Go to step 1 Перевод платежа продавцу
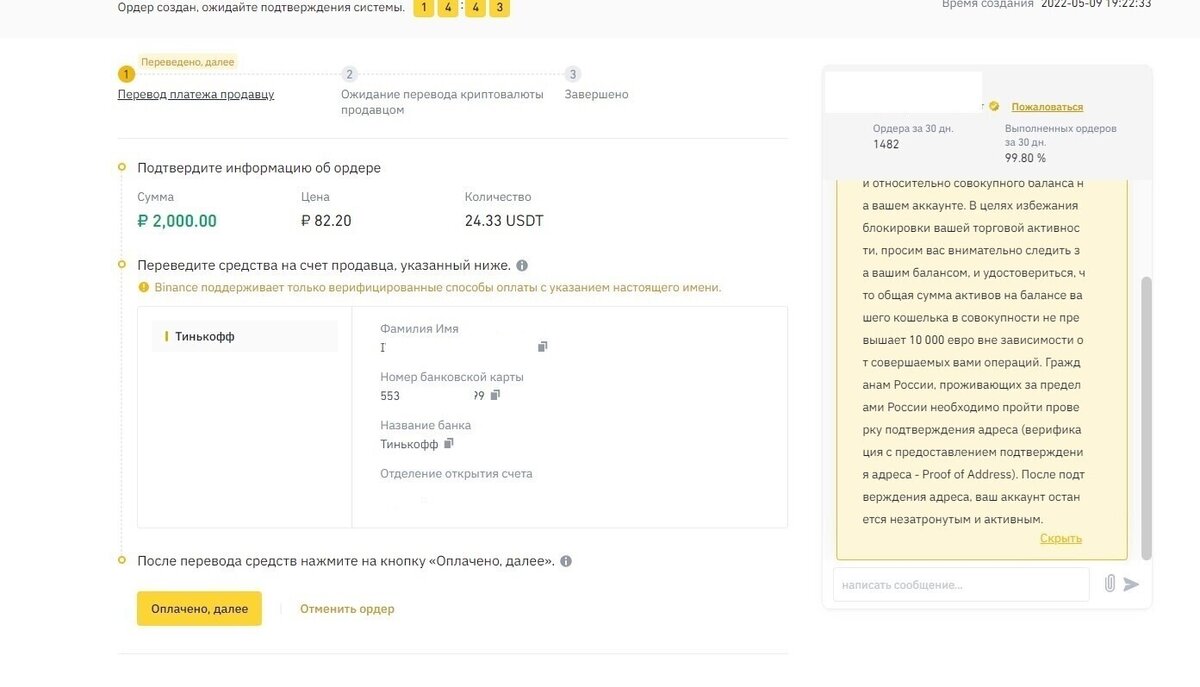This screenshot has width=1200, height=687. click(x=196, y=94)
